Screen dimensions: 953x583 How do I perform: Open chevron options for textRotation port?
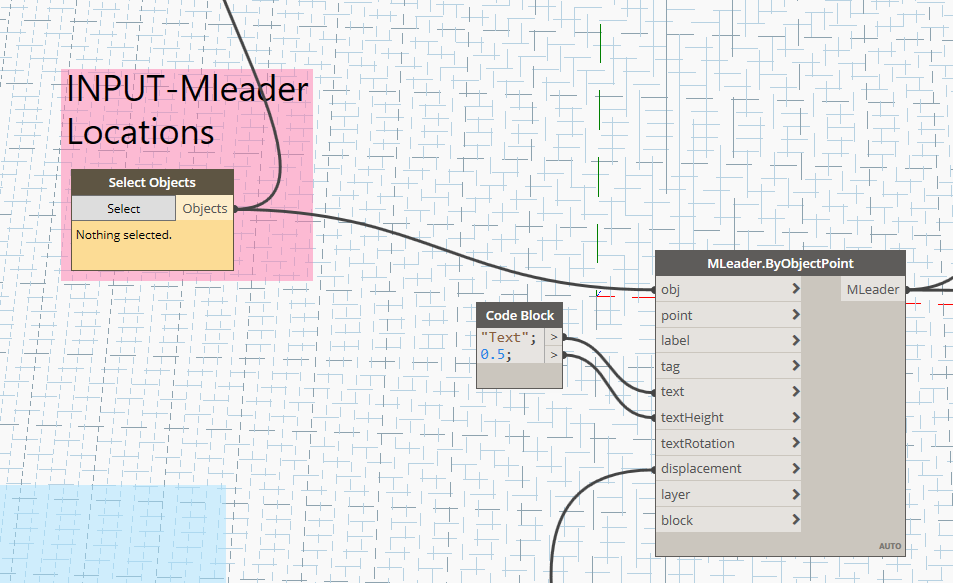pos(796,443)
